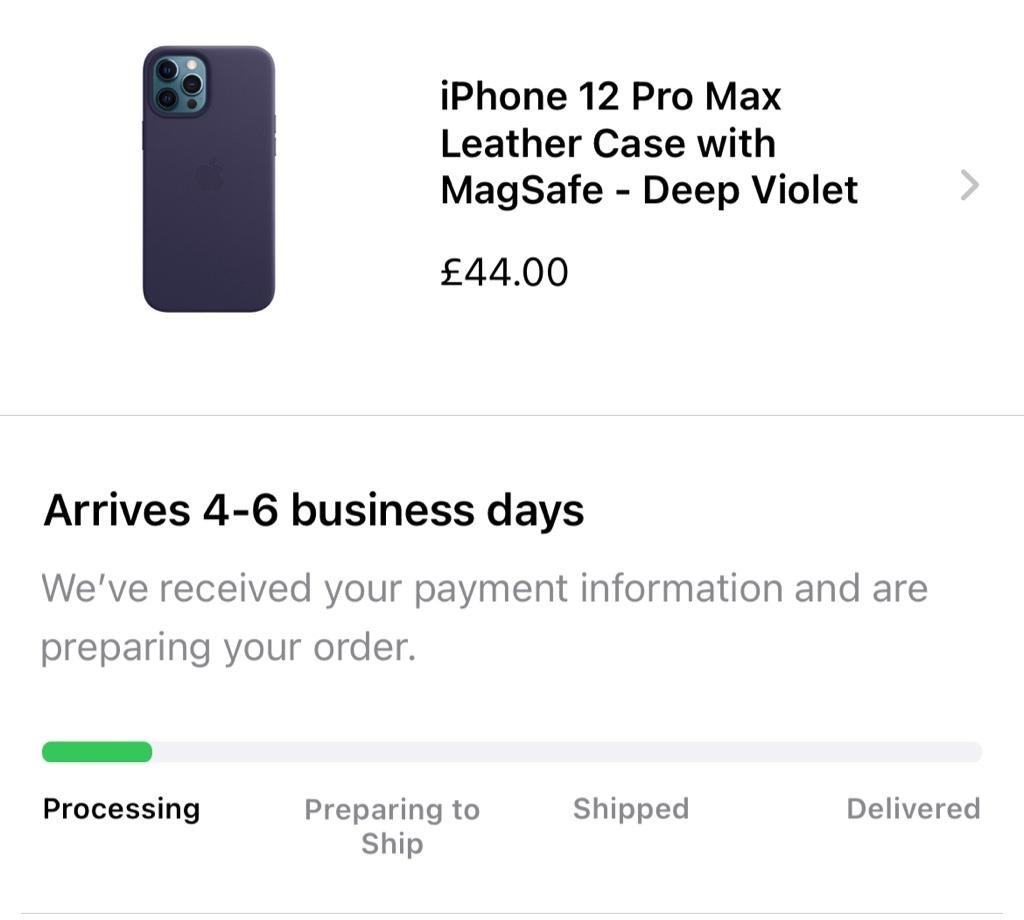Click the "Leather Case with" title line

click(607, 144)
